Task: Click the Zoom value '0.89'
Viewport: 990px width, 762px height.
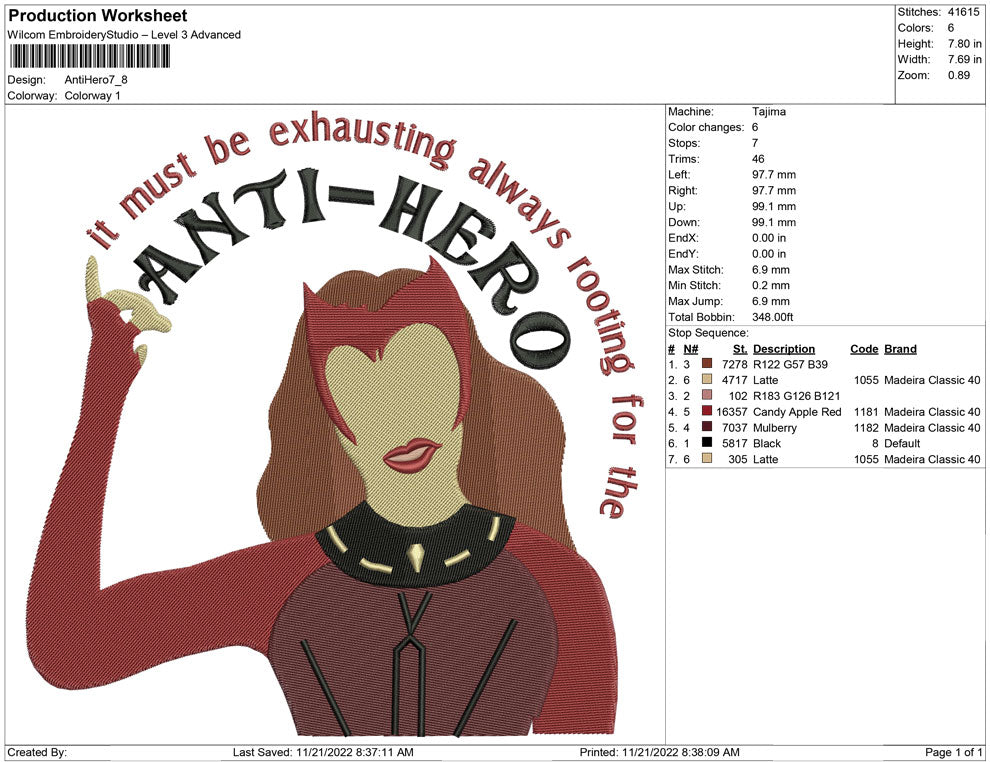Action: (958, 75)
